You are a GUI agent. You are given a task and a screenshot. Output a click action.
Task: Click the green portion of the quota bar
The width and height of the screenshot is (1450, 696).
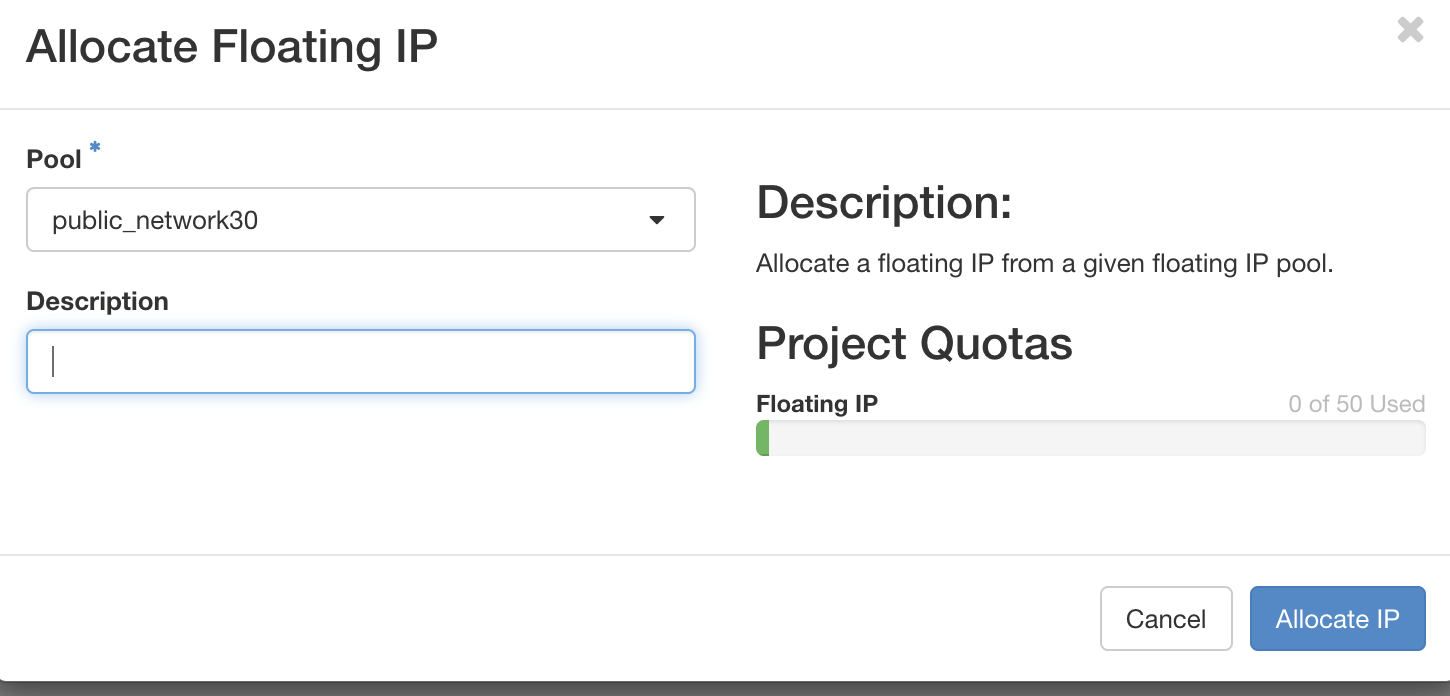pos(765,438)
